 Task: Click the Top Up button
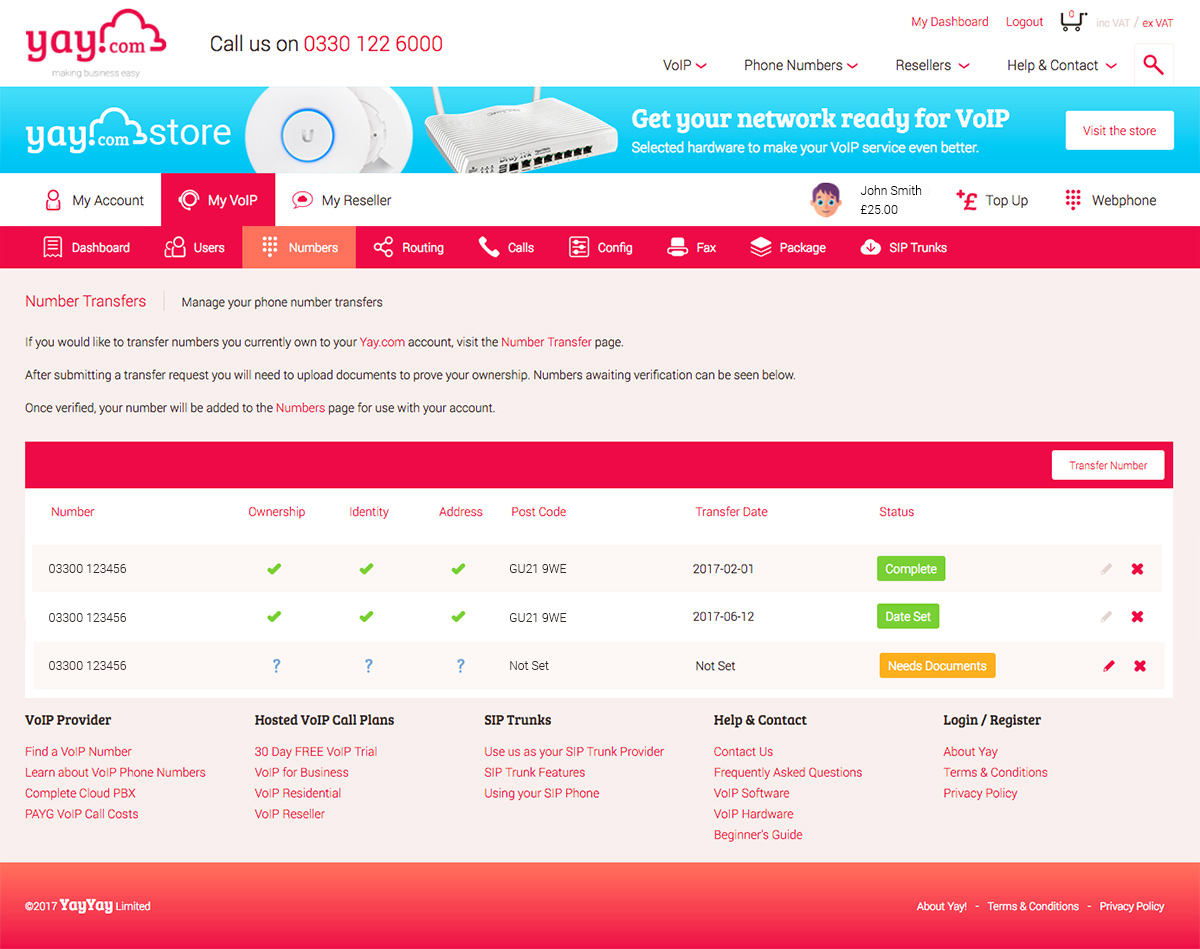click(992, 200)
